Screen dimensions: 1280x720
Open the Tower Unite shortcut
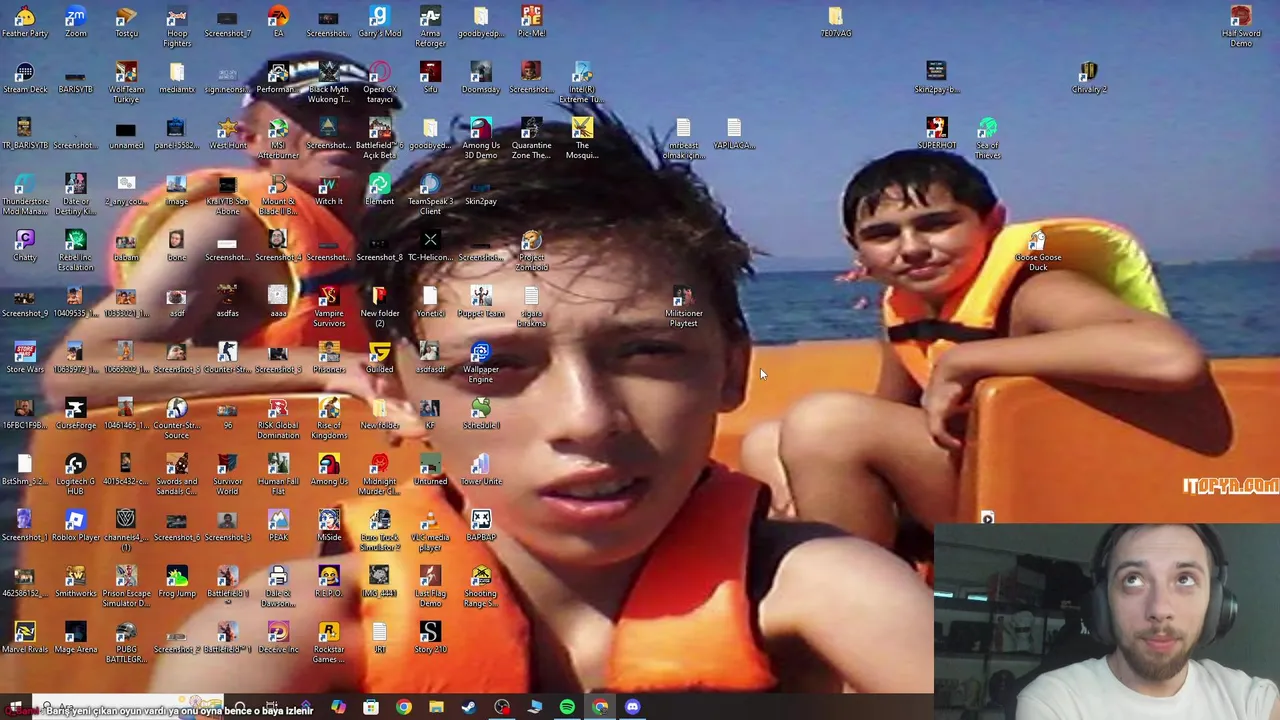(481, 470)
